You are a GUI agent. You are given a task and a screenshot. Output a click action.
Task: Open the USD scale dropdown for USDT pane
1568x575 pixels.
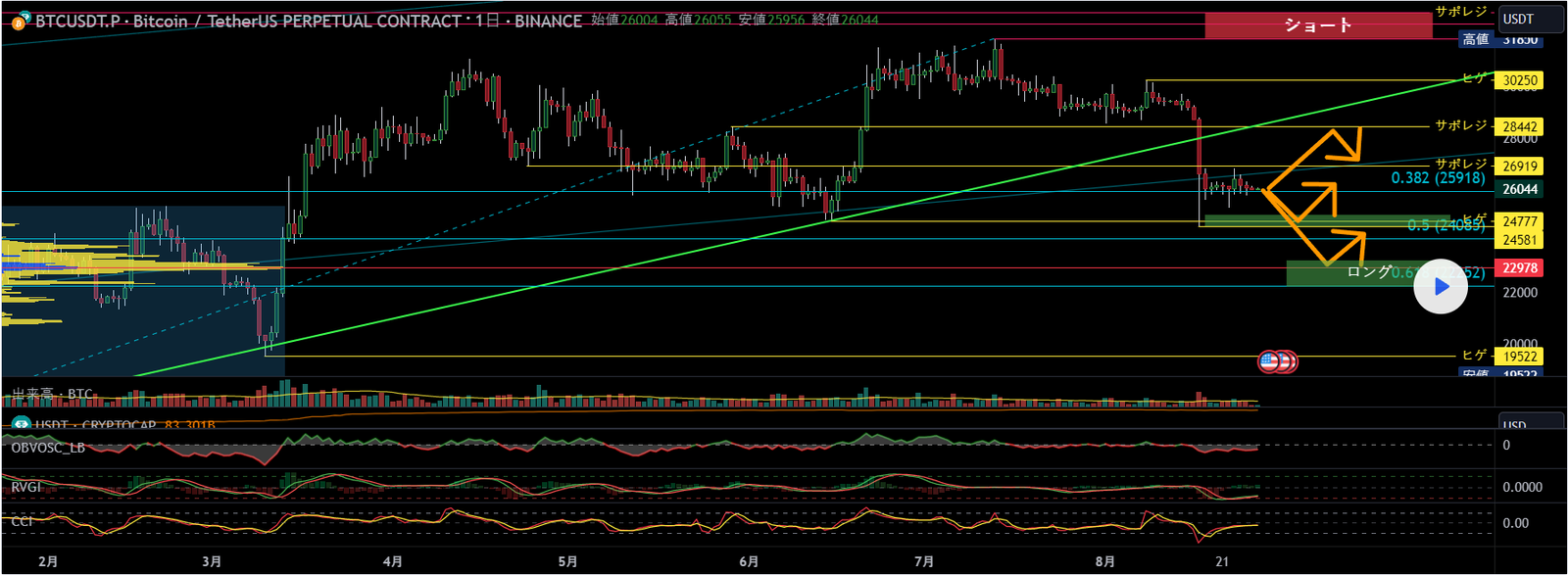pyautogui.click(x=1530, y=424)
